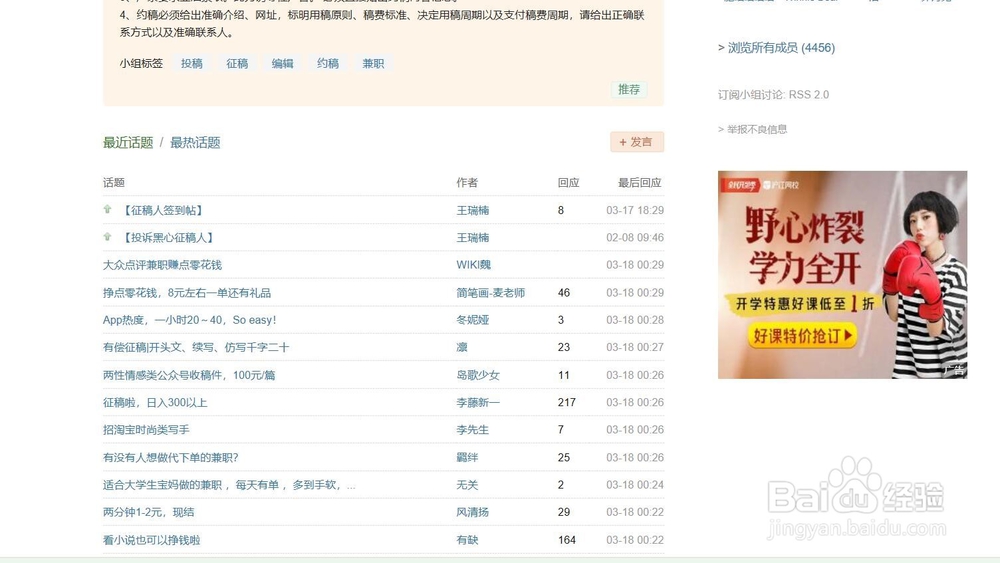Click the pin icon beside 【投诉黑心征稿人】
Viewport: 1000px width, 563px height.
point(107,237)
